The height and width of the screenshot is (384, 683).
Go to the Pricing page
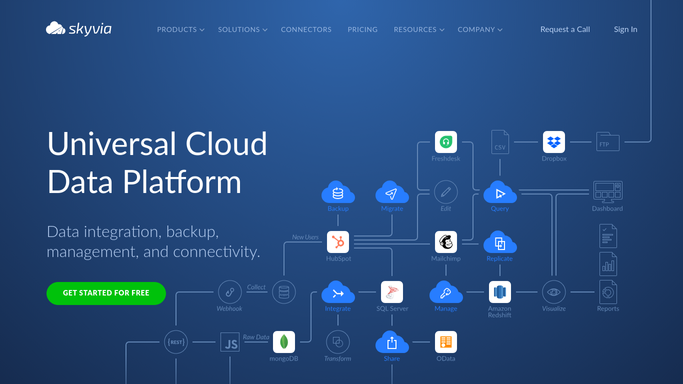point(362,30)
